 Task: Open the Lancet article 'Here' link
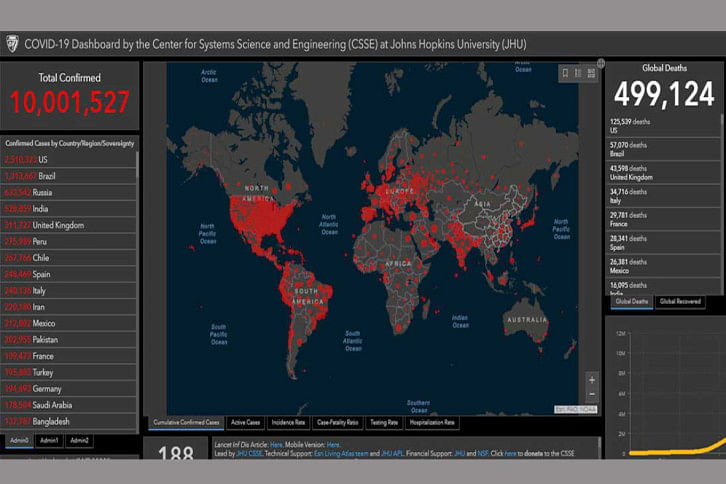pos(276,445)
